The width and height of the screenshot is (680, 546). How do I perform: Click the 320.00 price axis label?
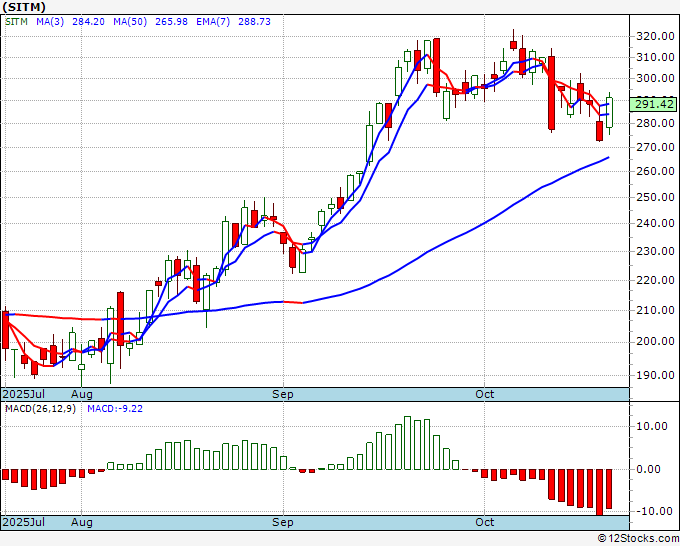click(655, 36)
